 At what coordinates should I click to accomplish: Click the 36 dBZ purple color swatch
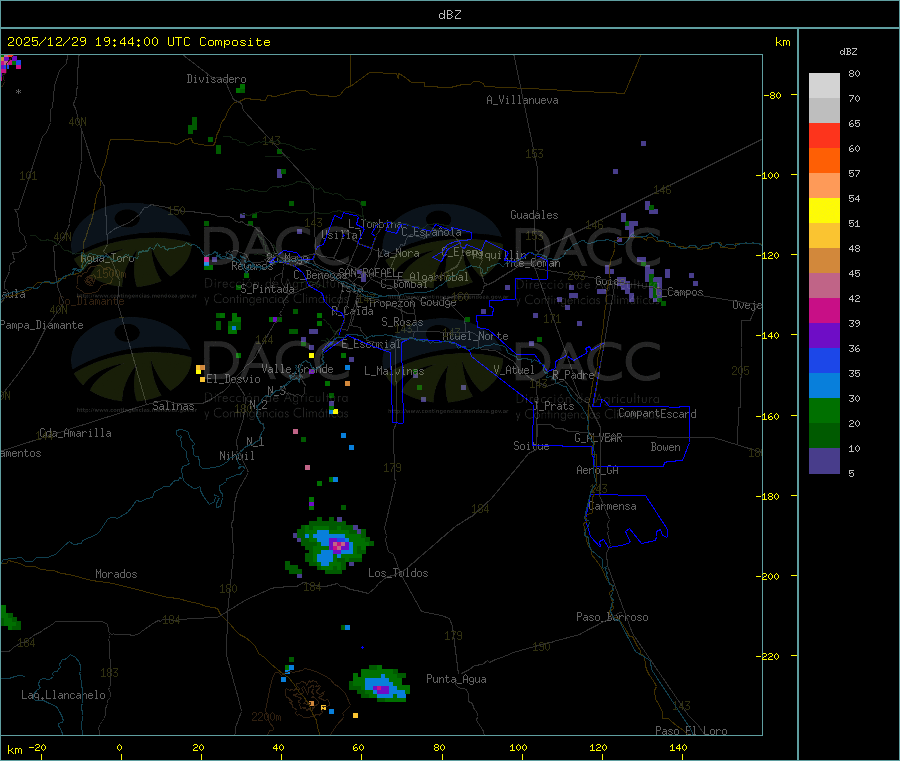click(824, 336)
